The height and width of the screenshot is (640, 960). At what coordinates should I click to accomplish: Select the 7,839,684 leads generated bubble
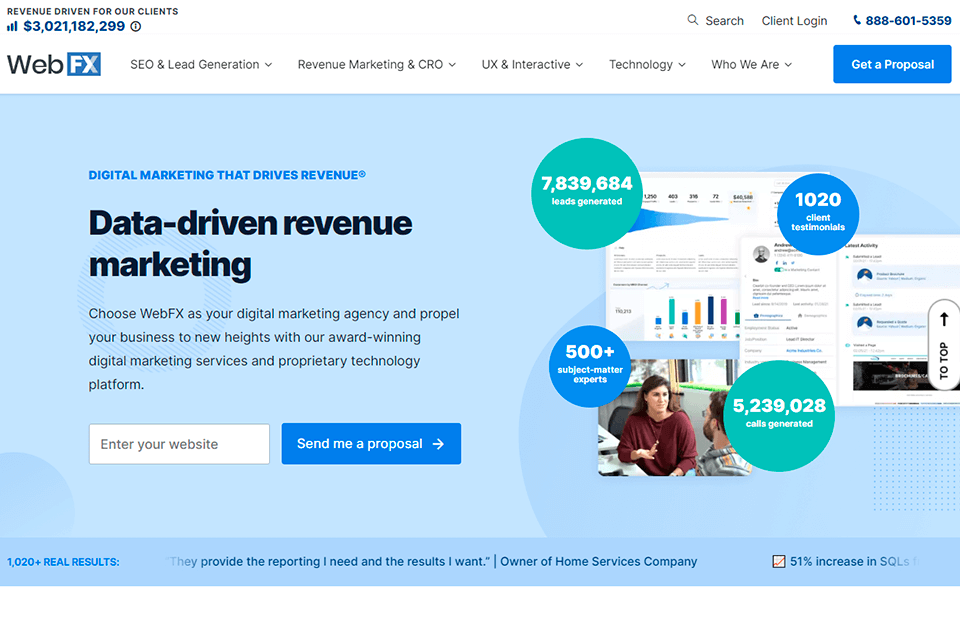(x=586, y=194)
